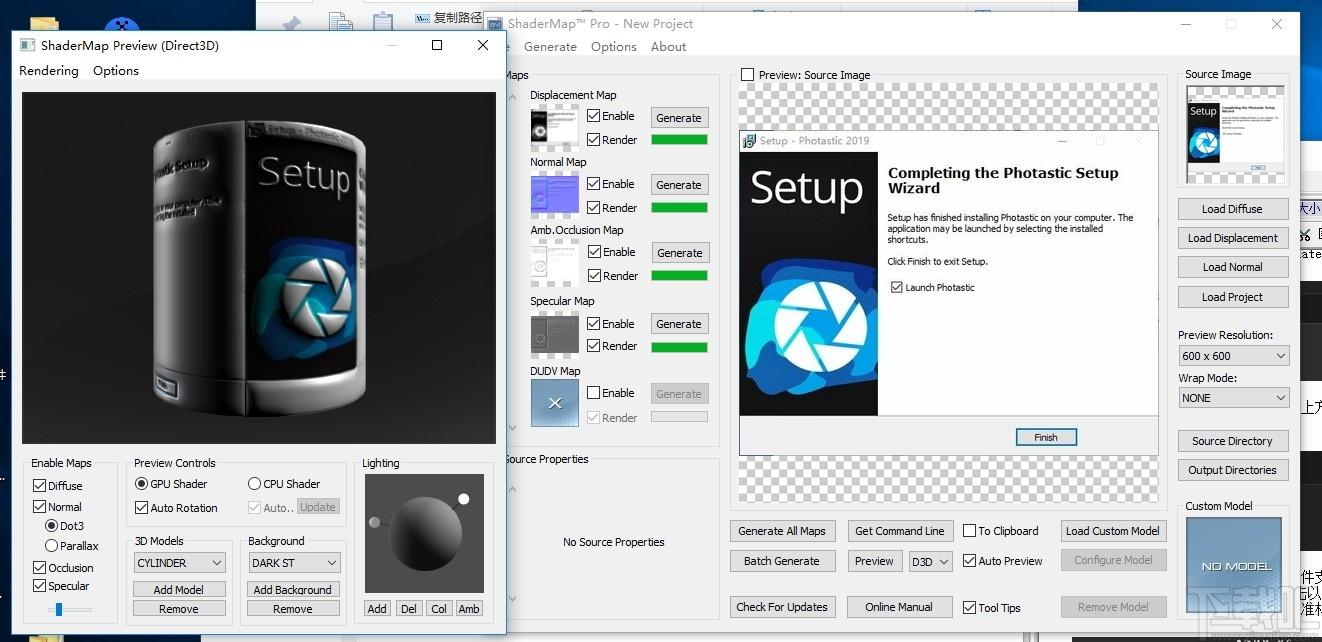Toggle the To Clipboard checkbox
This screenshot has width=1322, height=642.
pyautogui.click(x=970, y=531)
